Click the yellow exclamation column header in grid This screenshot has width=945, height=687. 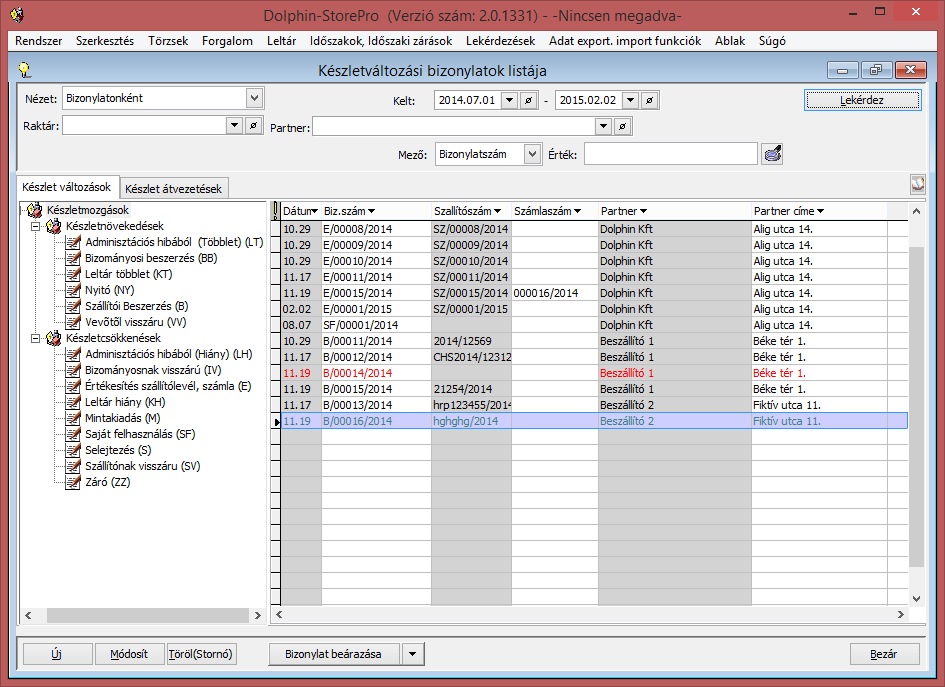click(275, 211)
